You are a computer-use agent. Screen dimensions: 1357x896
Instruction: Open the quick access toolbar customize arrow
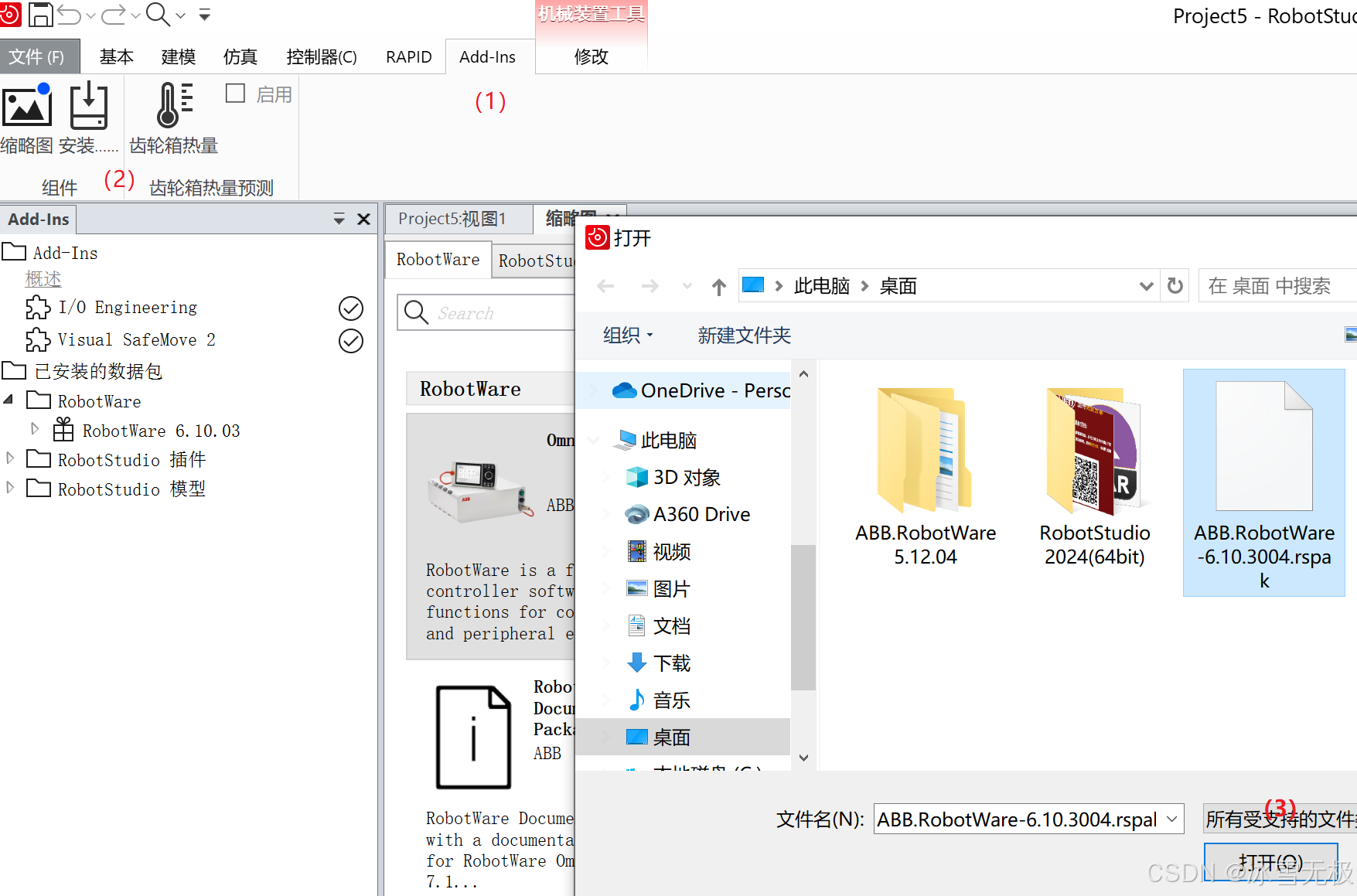[x=205, y=15]
